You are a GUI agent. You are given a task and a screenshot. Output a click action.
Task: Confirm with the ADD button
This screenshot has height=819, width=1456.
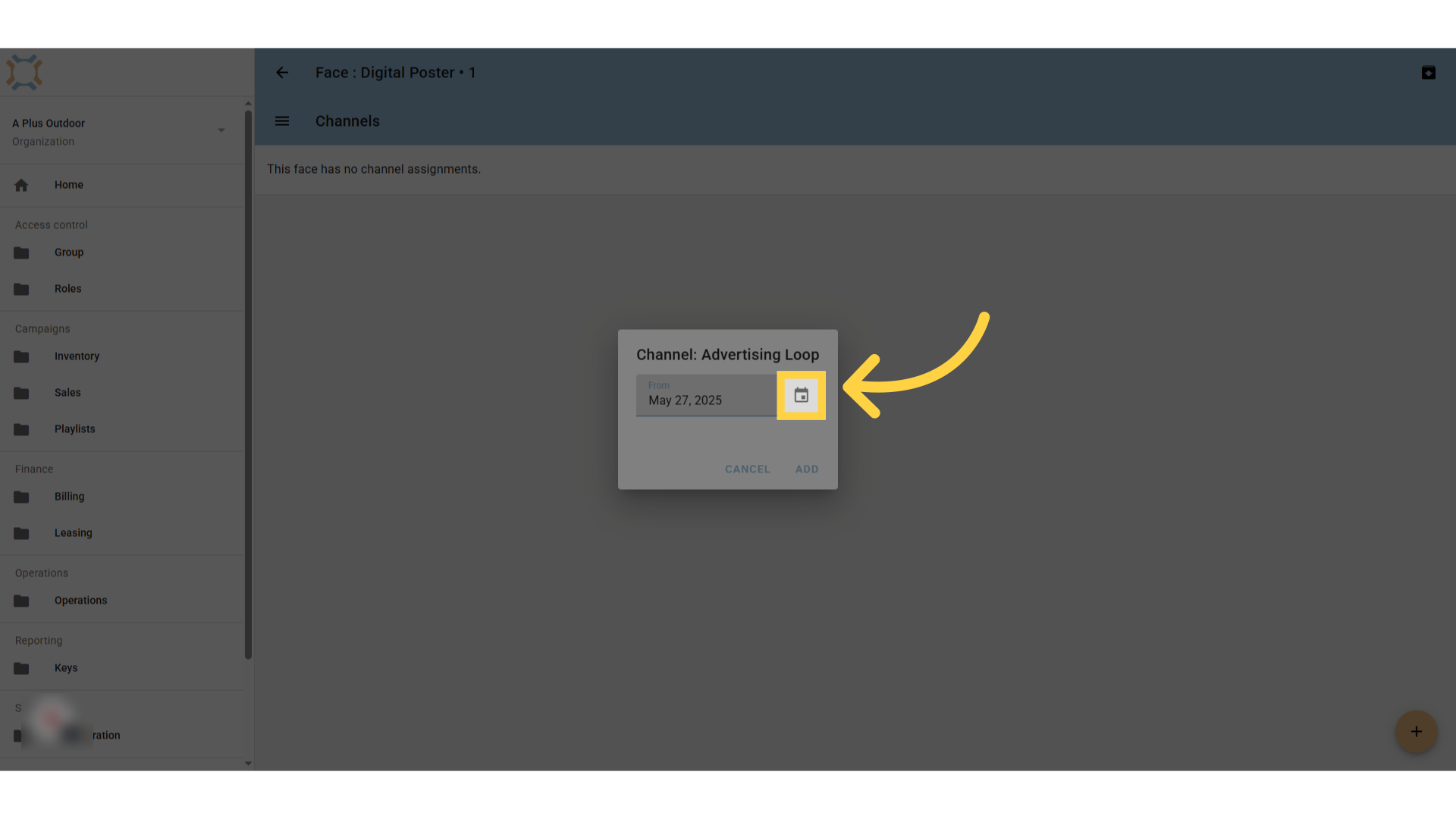click(807, 469)
